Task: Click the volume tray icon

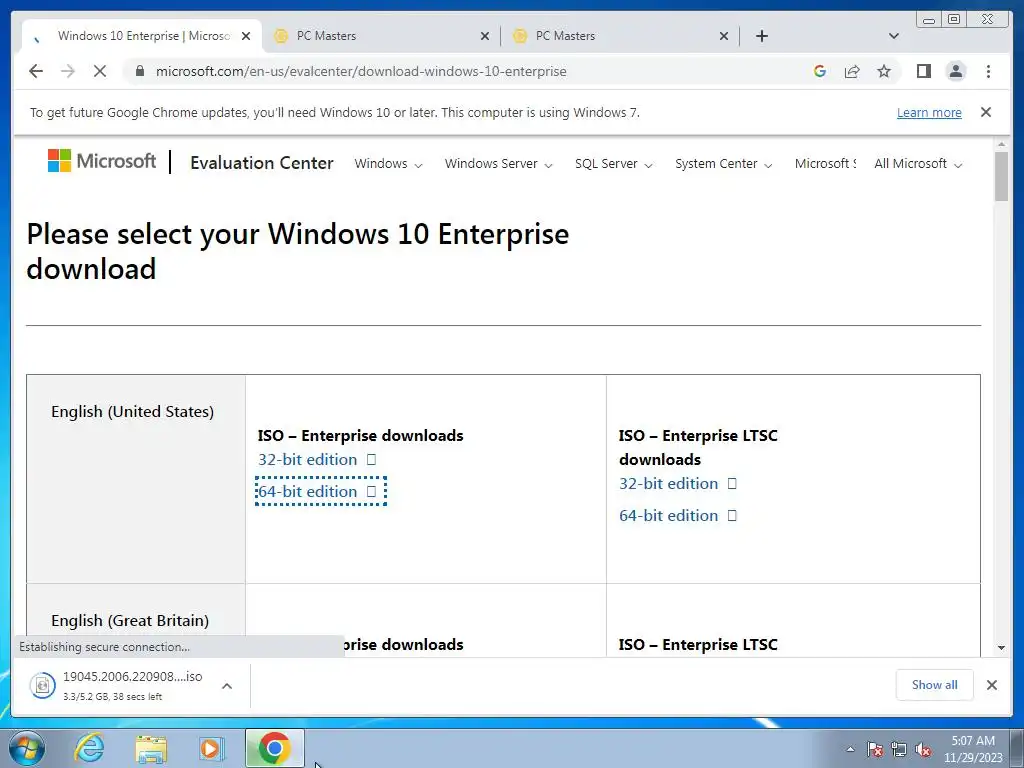Action: (x=923, y=750)
